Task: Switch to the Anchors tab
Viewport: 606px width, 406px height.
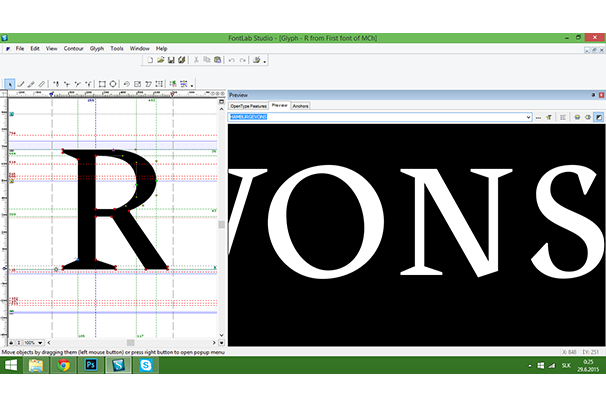Action: click(301, 105)
